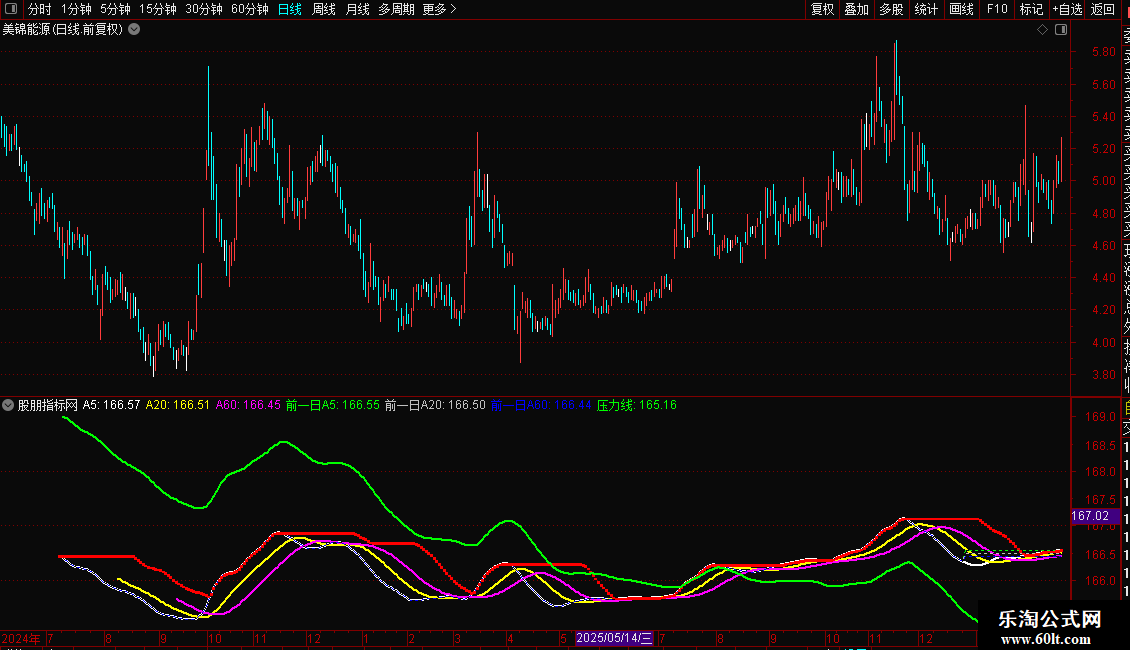Switch to 周线 weekly chart
Viewport: 1130px width, 650px height.
(x=324, y=9)
